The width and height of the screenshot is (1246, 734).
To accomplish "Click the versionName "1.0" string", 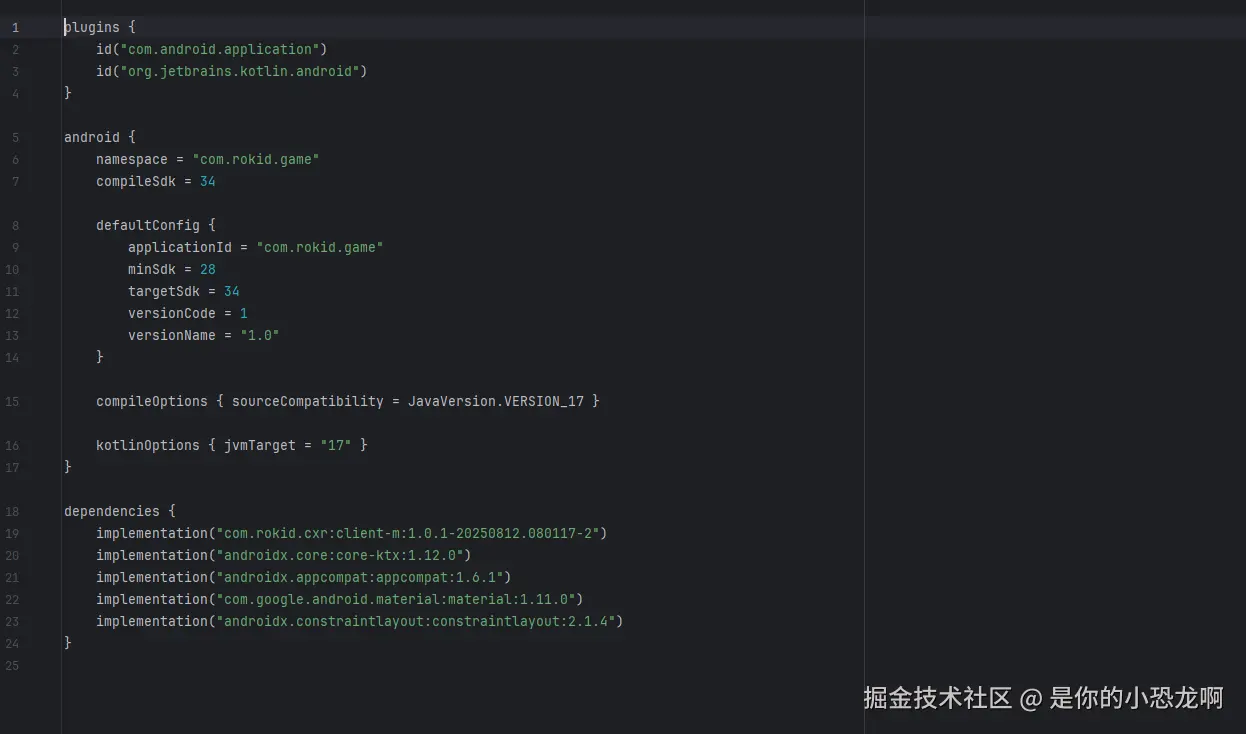I will click(x=260, y=335).
